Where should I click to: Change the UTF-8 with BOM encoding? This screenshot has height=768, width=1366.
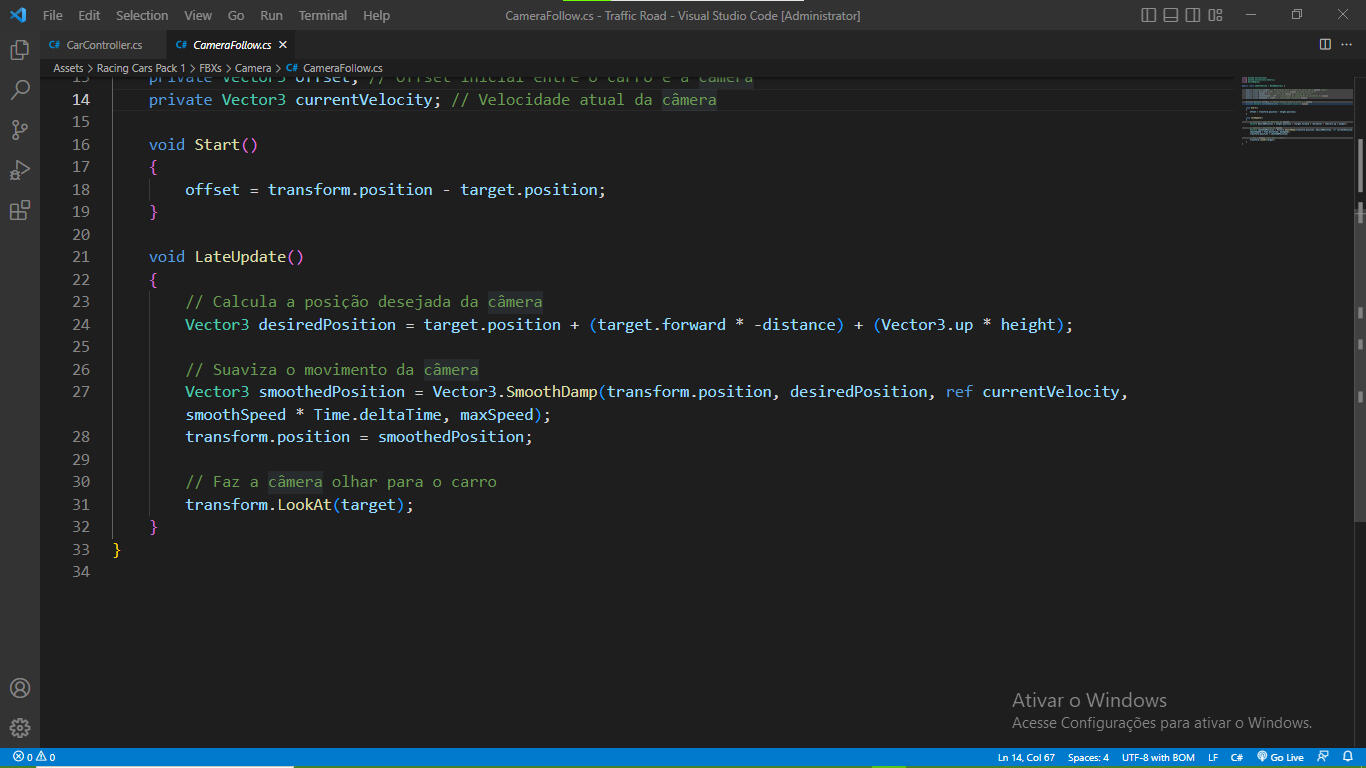(1157, 757)
